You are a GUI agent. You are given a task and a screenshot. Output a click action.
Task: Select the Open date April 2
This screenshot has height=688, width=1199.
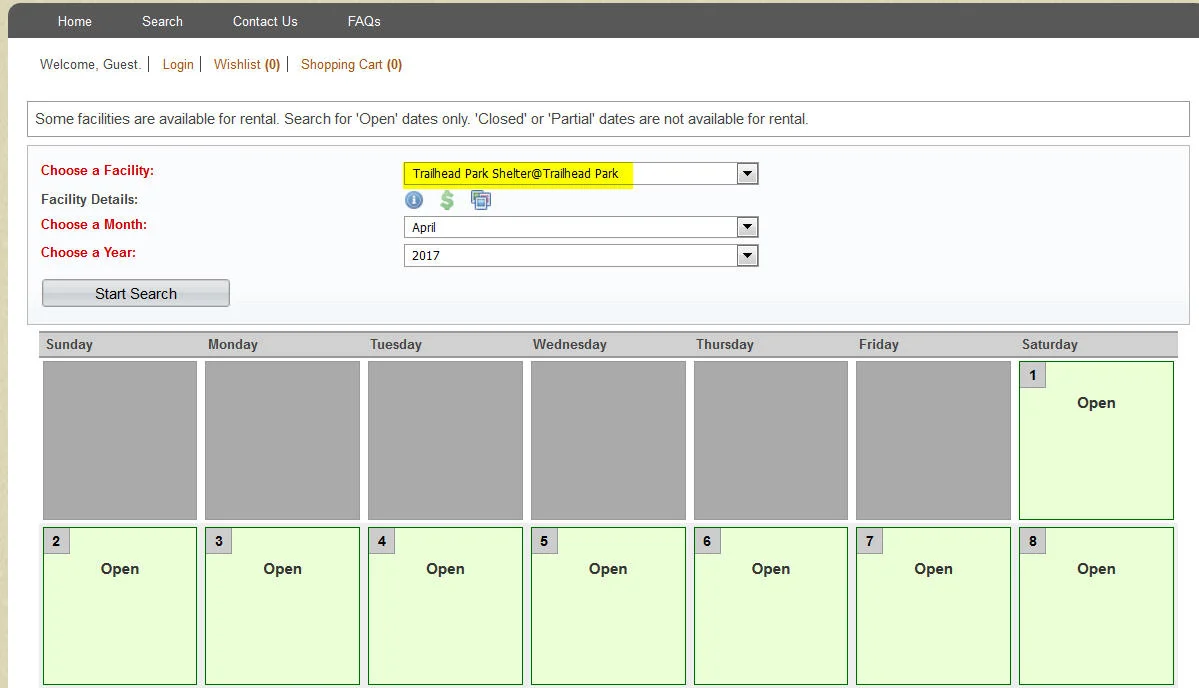[x=120, y=605]
